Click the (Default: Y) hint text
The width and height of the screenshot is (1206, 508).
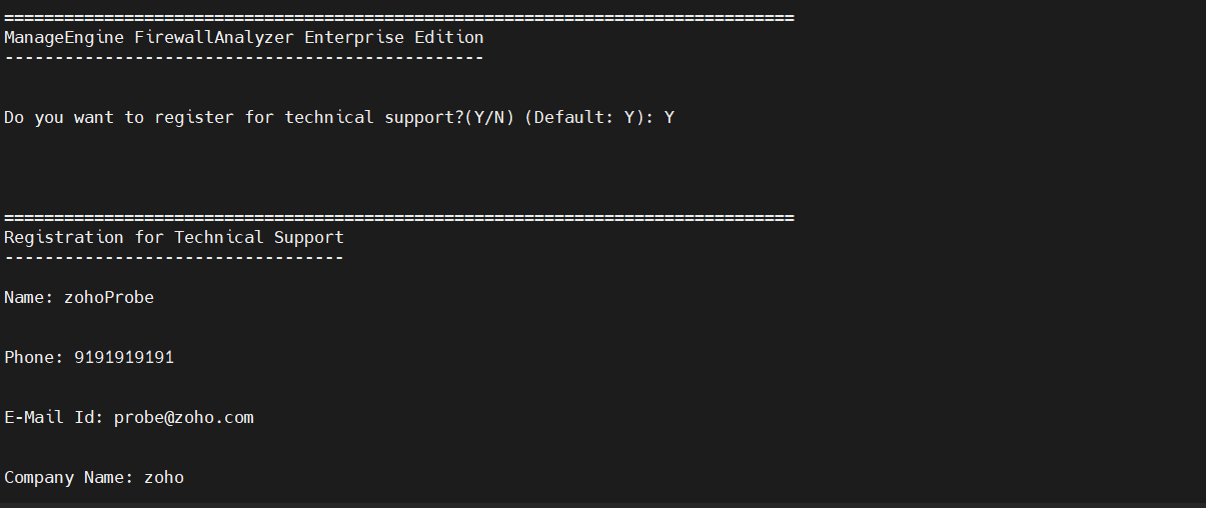click(584, 118)
